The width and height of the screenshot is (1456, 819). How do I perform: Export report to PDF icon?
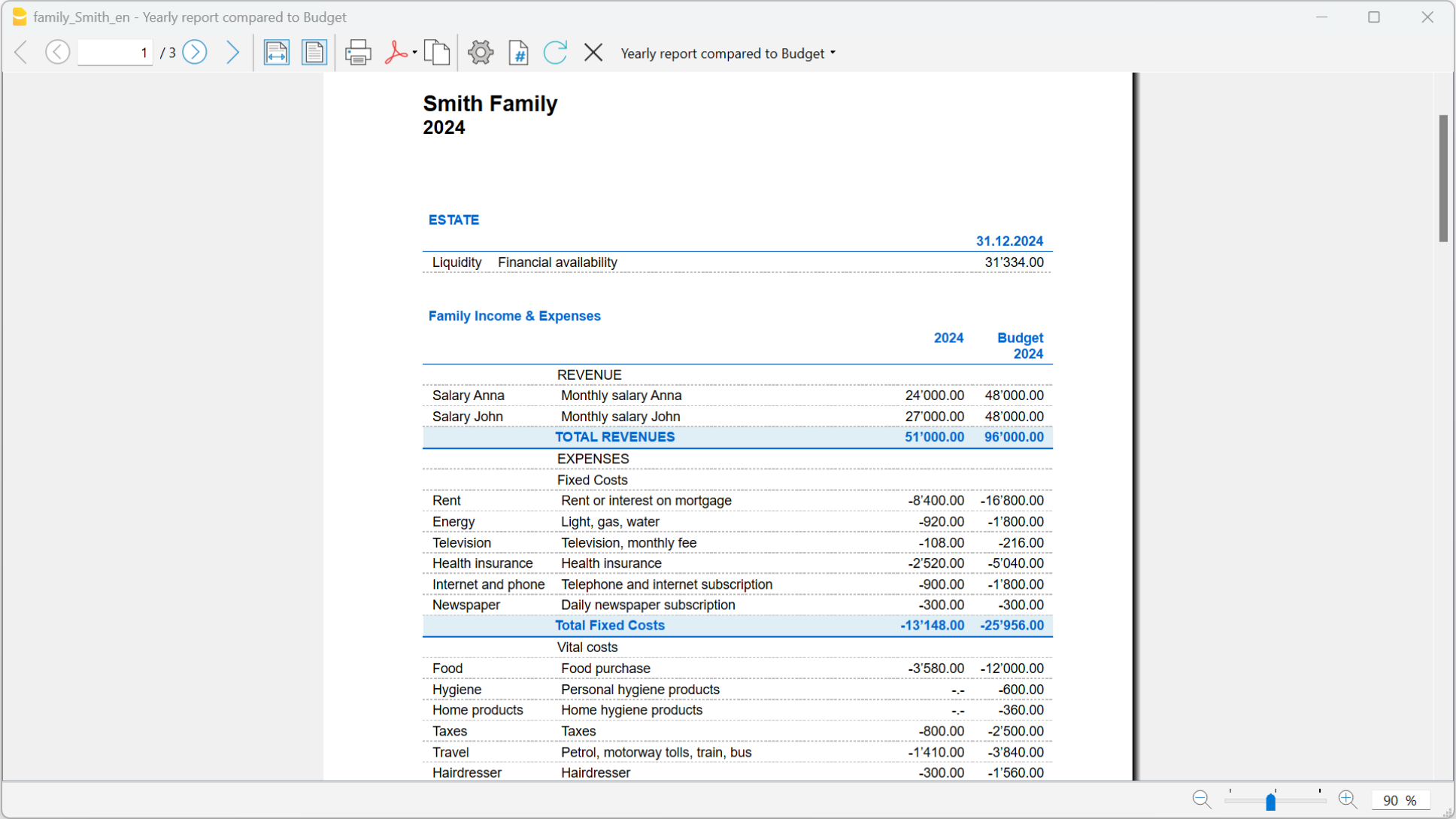pos(396,53)
